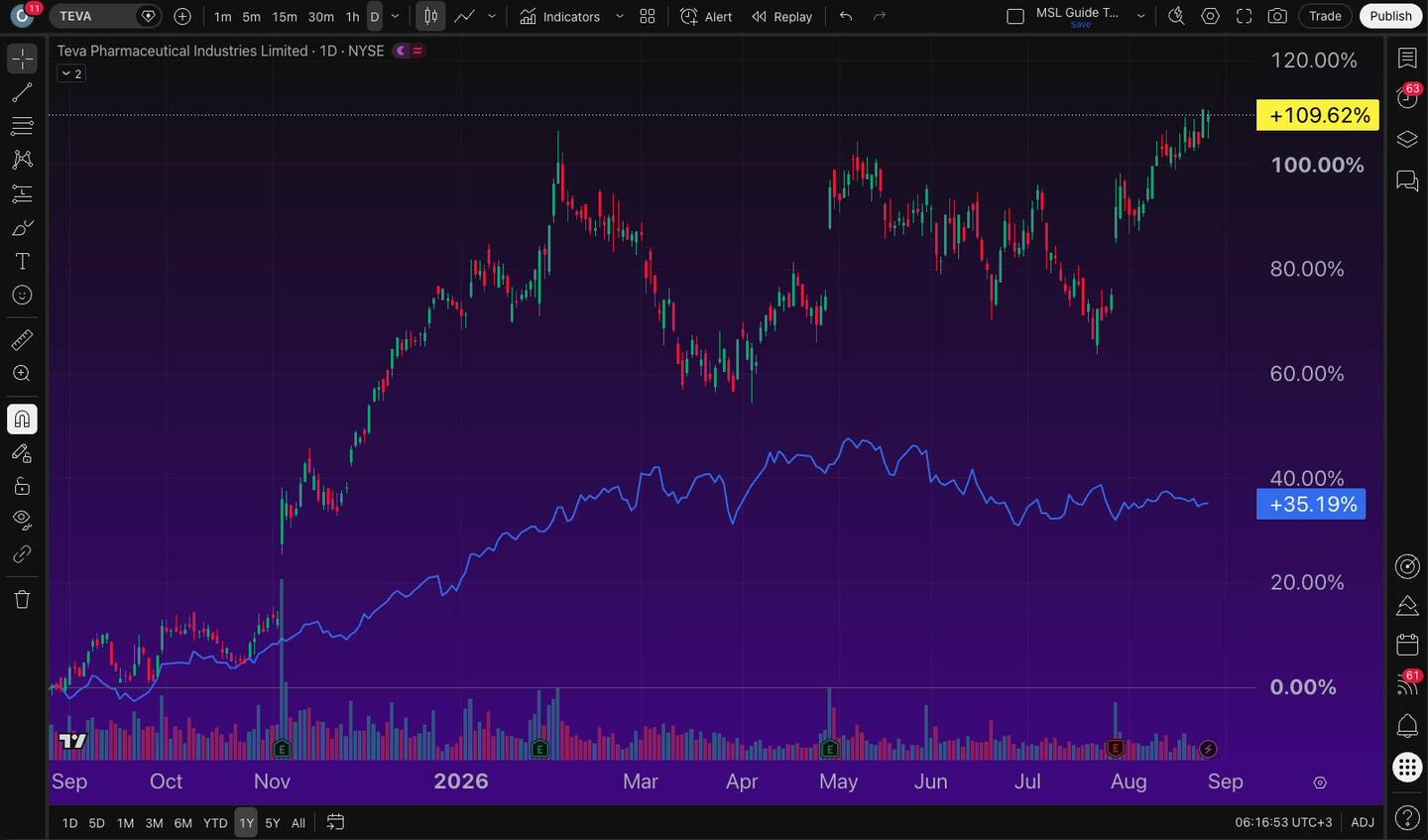The width and height of the screenshot is (1428, 840).
Task: Start bar Replay mode
Action: tap(782, 16)
